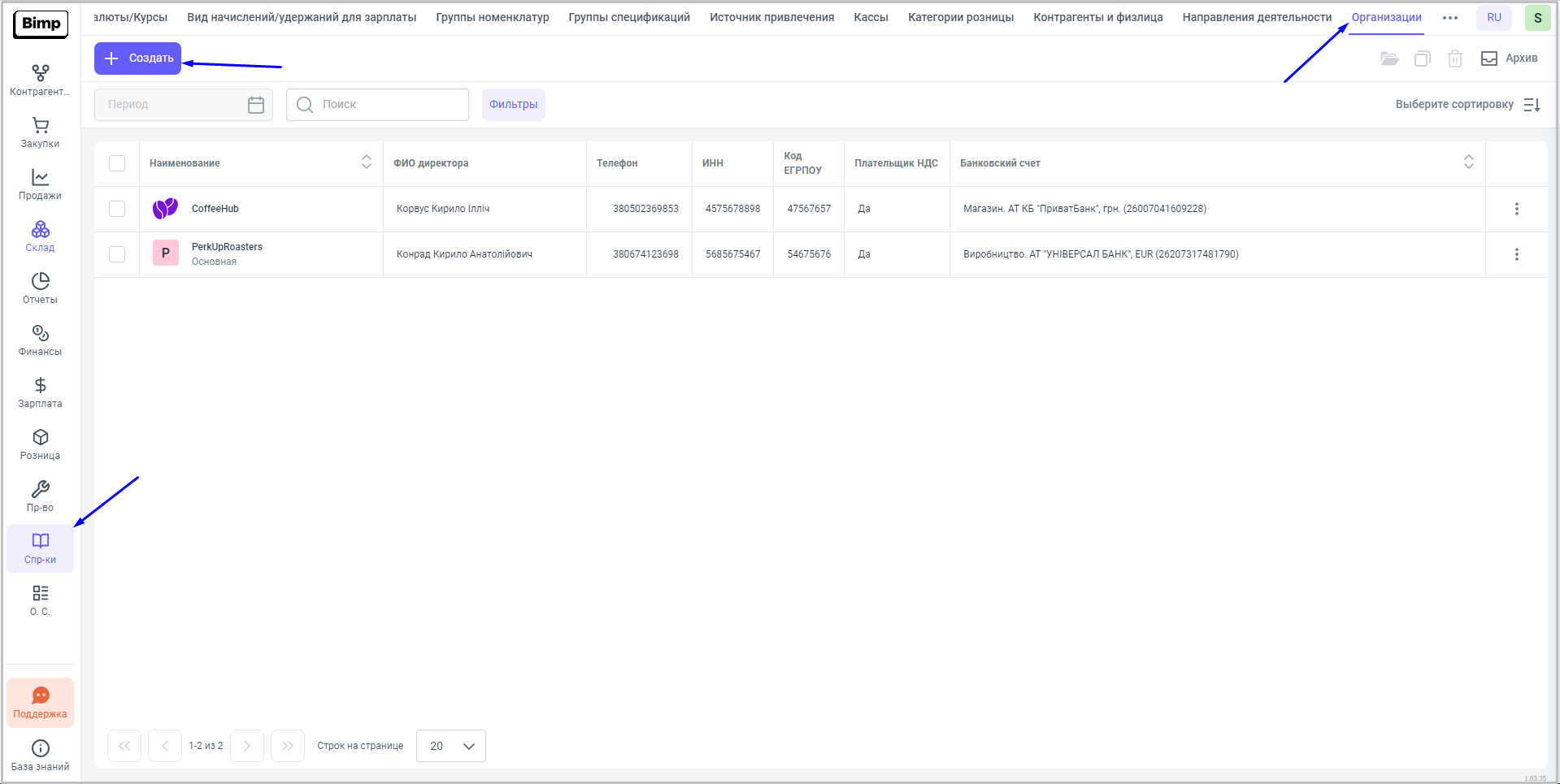Open the Выберите сортировку sort dropdown
This screenshot has width=1560, height=784.
[x=1467, y=105]
